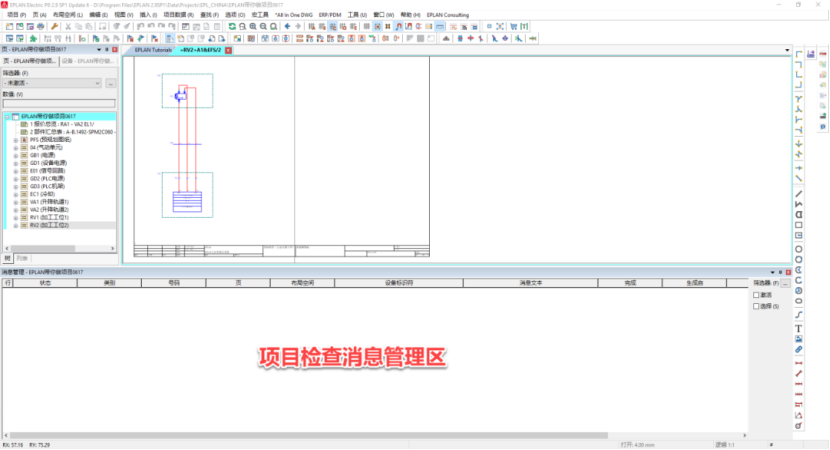Switch to the EPLAN Tutorials tab

(153, 50)
